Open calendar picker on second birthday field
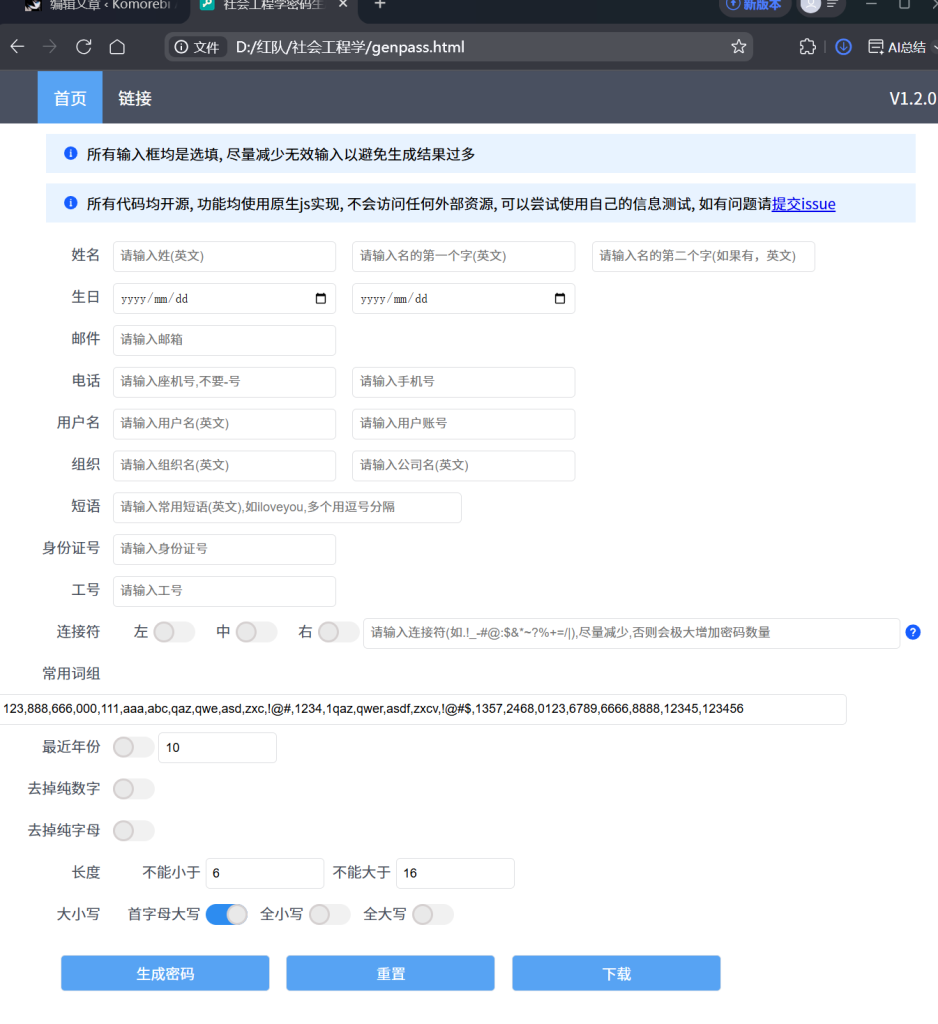938x1024 pixels. pyautogui.click(x=559, y=299)
